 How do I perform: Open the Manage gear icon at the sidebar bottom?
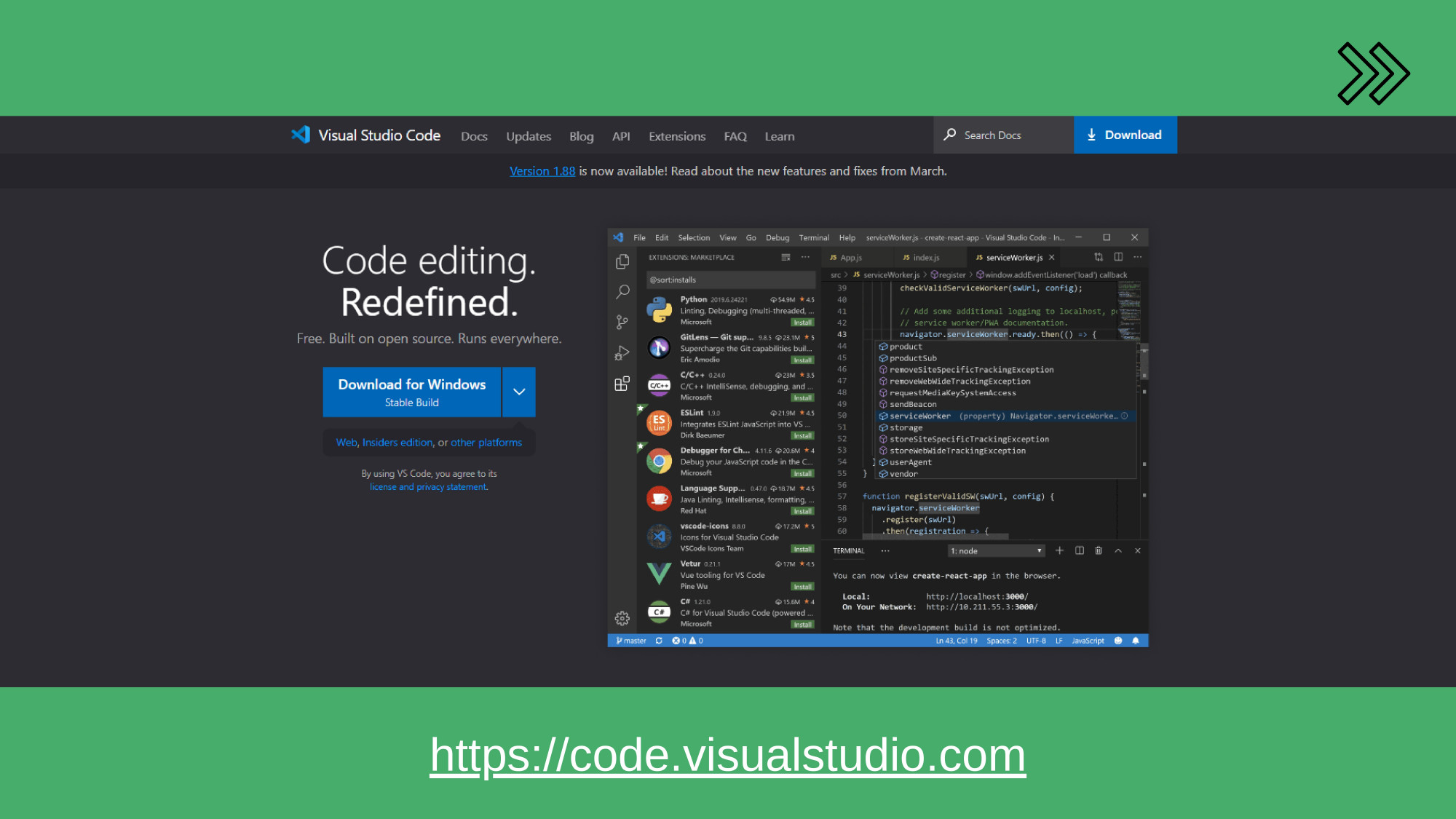pos(622,618)
